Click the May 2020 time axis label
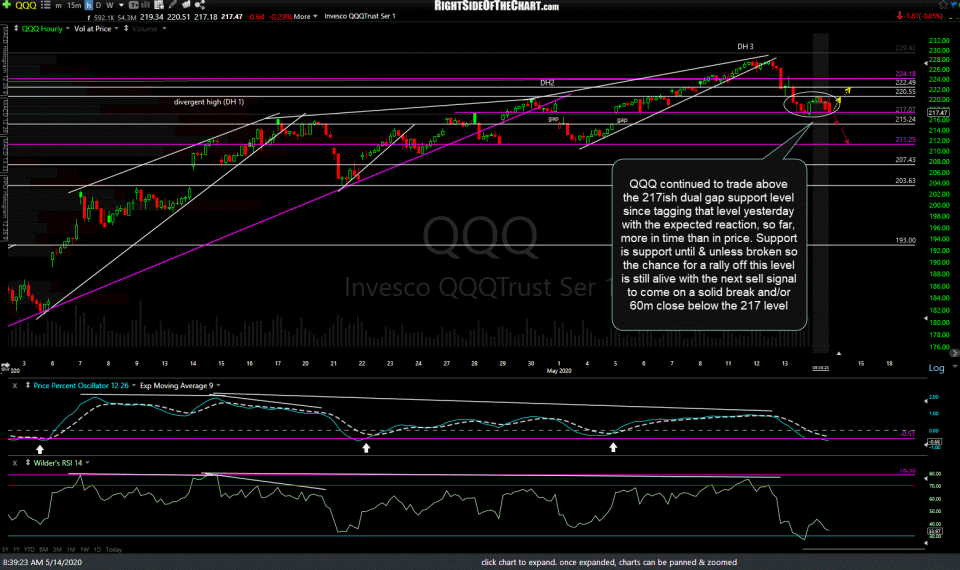 coord(559,371)
